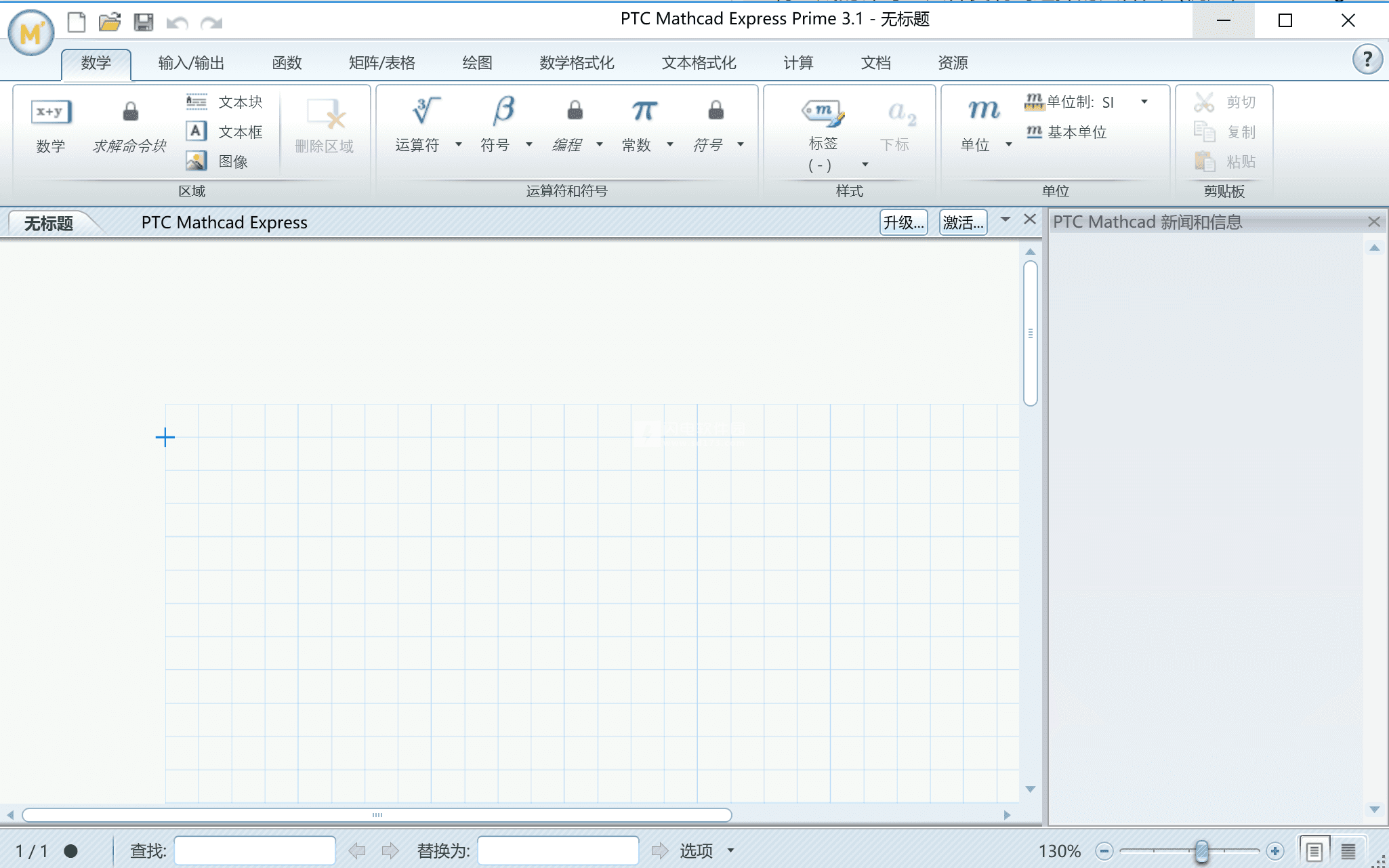Click the 标签 label tag icon
The width and height of the screenshot is (1389, 868).
823,112
